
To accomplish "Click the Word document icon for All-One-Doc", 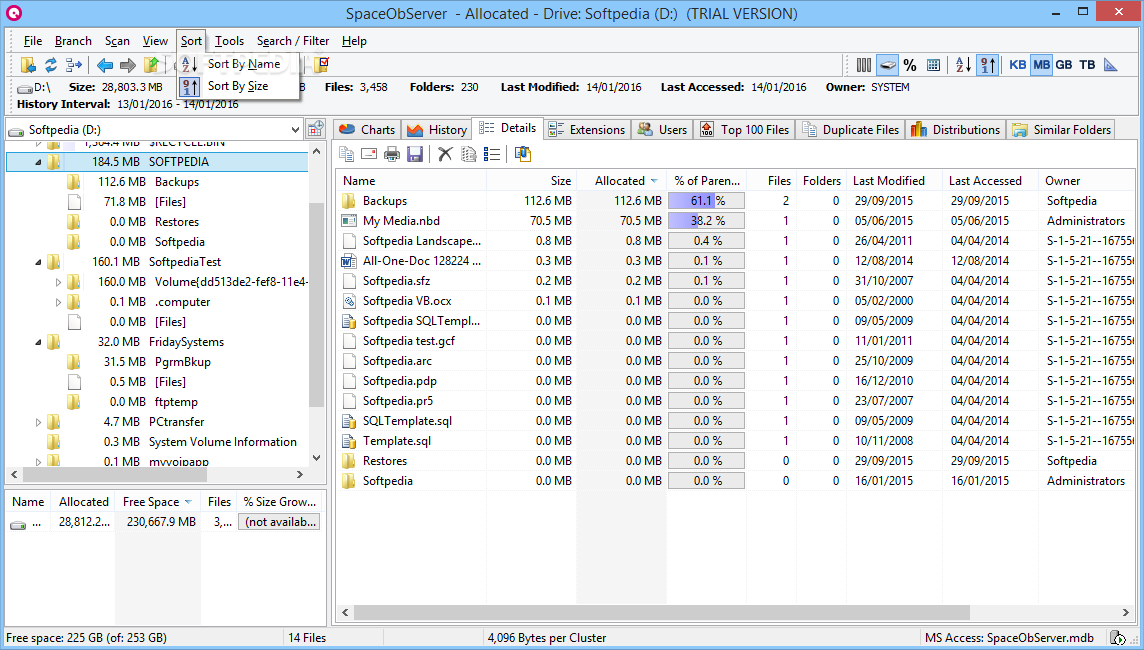I will tap(349, 261).
